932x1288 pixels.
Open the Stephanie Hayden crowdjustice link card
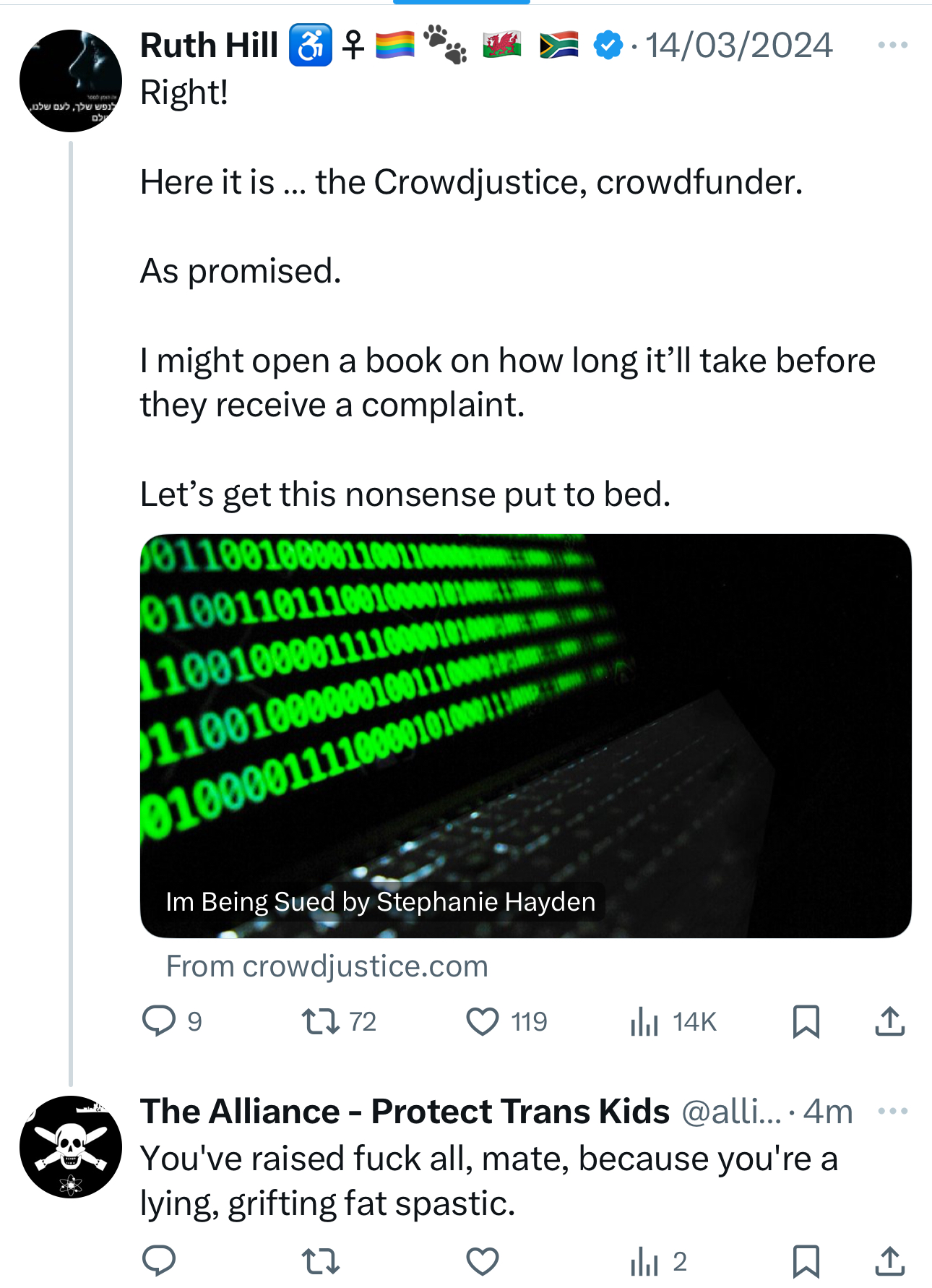point(525,736)
